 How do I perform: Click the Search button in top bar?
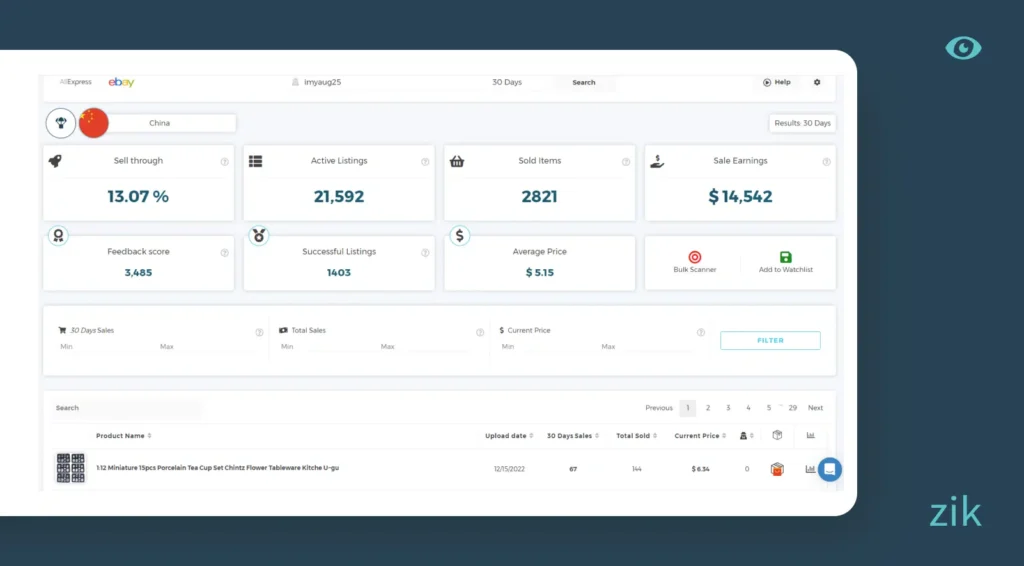[x=584, y=82]
